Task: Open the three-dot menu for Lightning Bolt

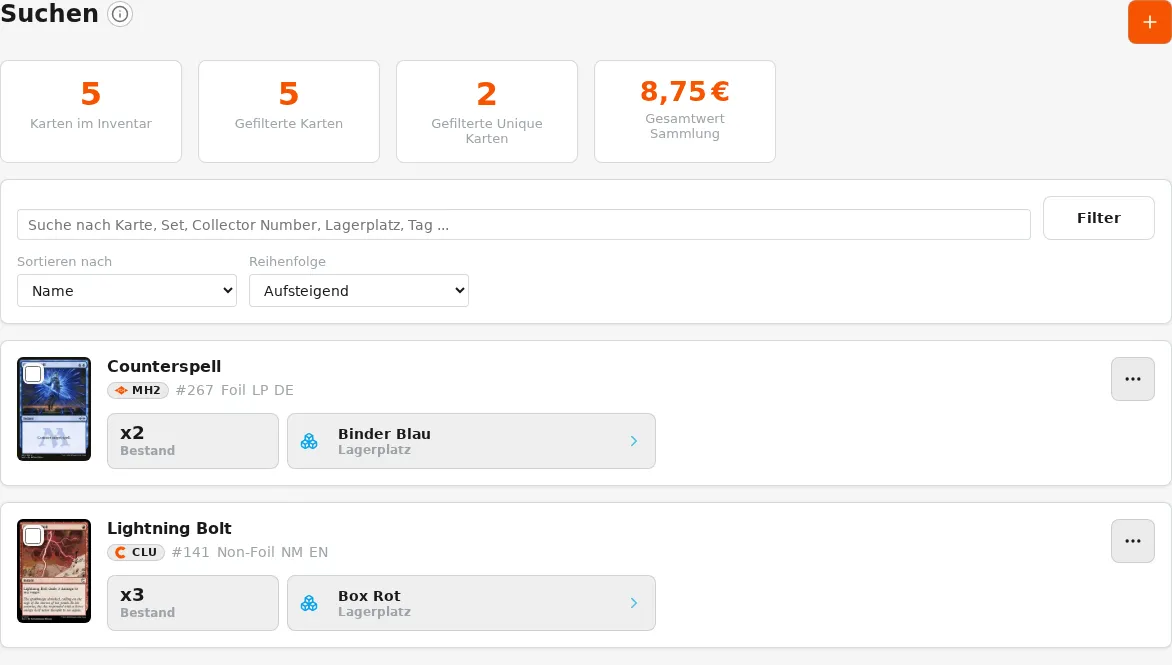Action: pos(1132,541)
